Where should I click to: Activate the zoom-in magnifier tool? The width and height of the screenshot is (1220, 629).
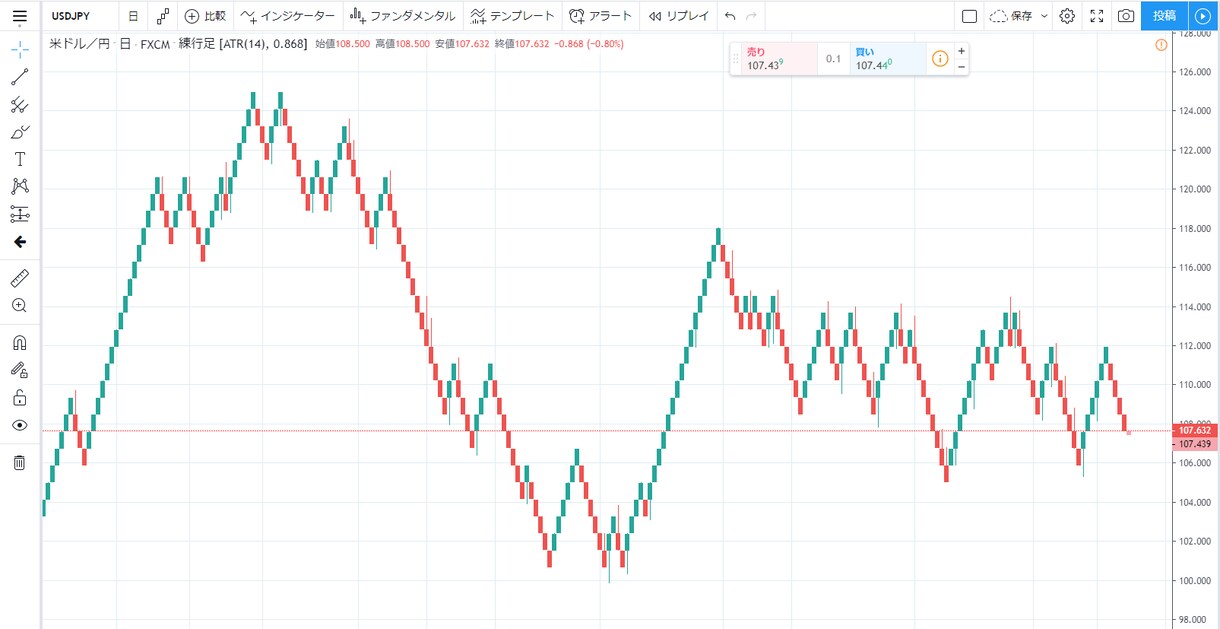pos(19,305)
